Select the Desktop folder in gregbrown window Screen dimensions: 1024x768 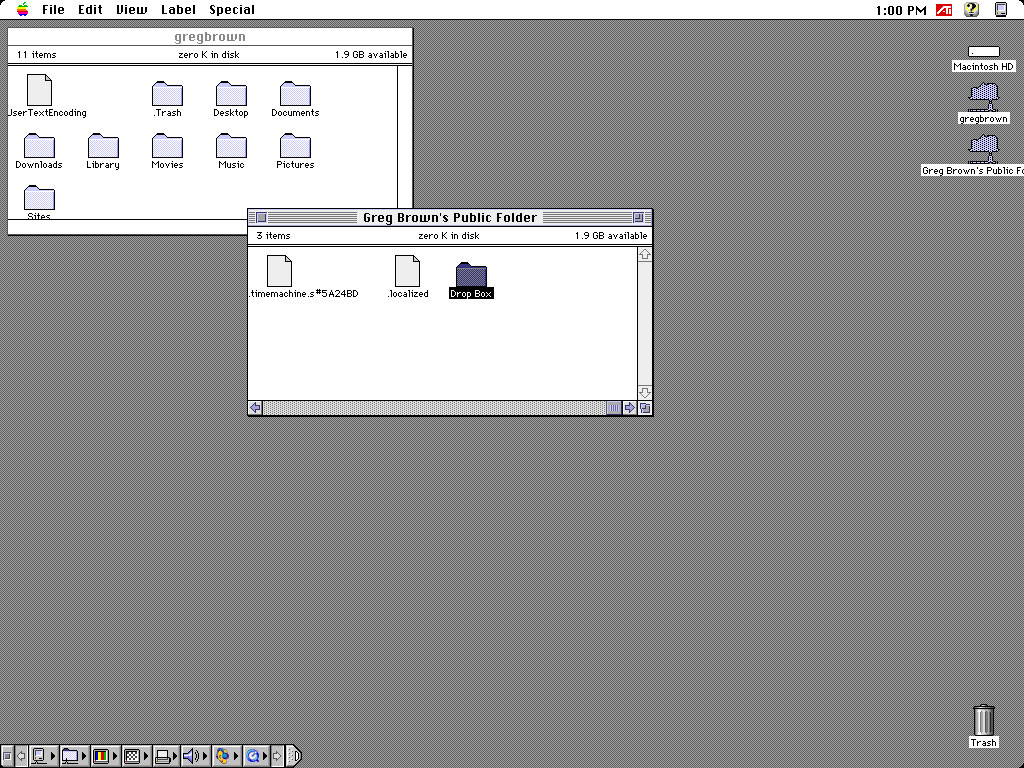[231, 99]
